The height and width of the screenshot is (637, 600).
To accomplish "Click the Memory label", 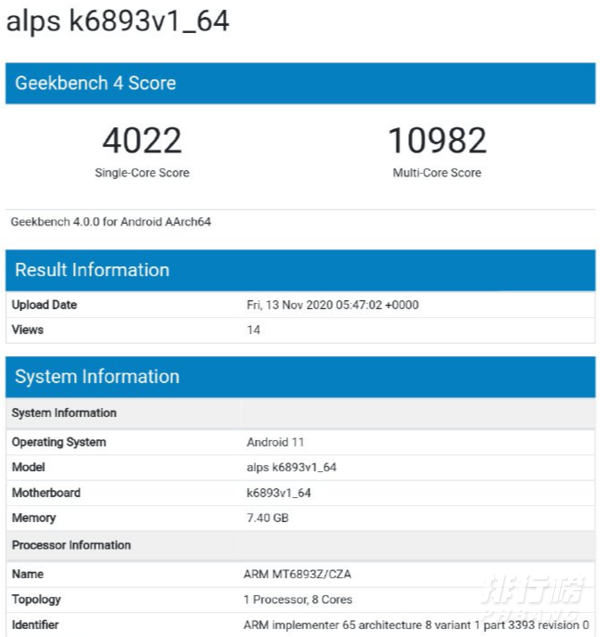I will coord(34,518).
